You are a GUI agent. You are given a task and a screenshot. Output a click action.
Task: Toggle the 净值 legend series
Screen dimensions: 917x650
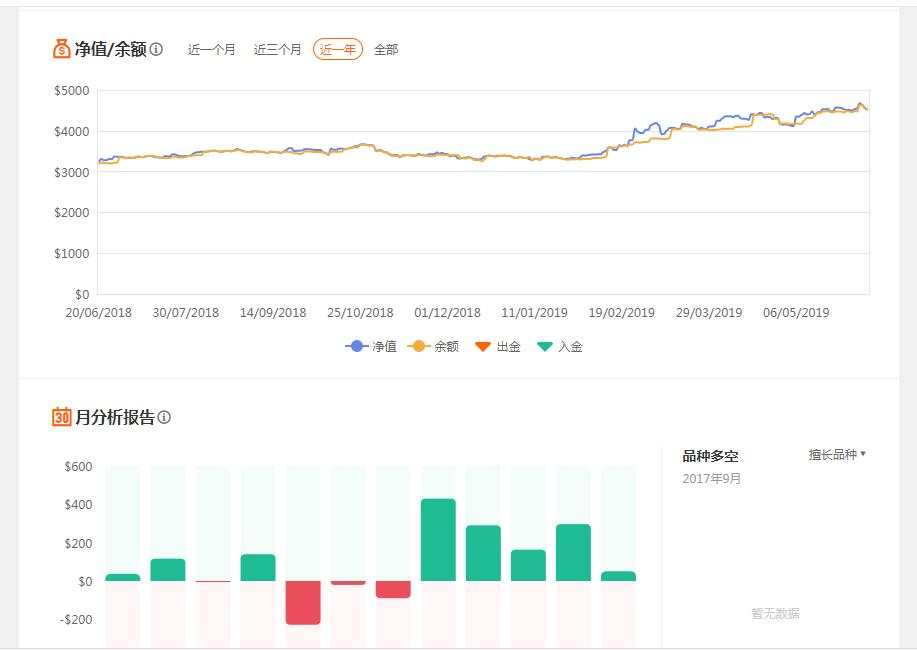click(x=371, y=346)
